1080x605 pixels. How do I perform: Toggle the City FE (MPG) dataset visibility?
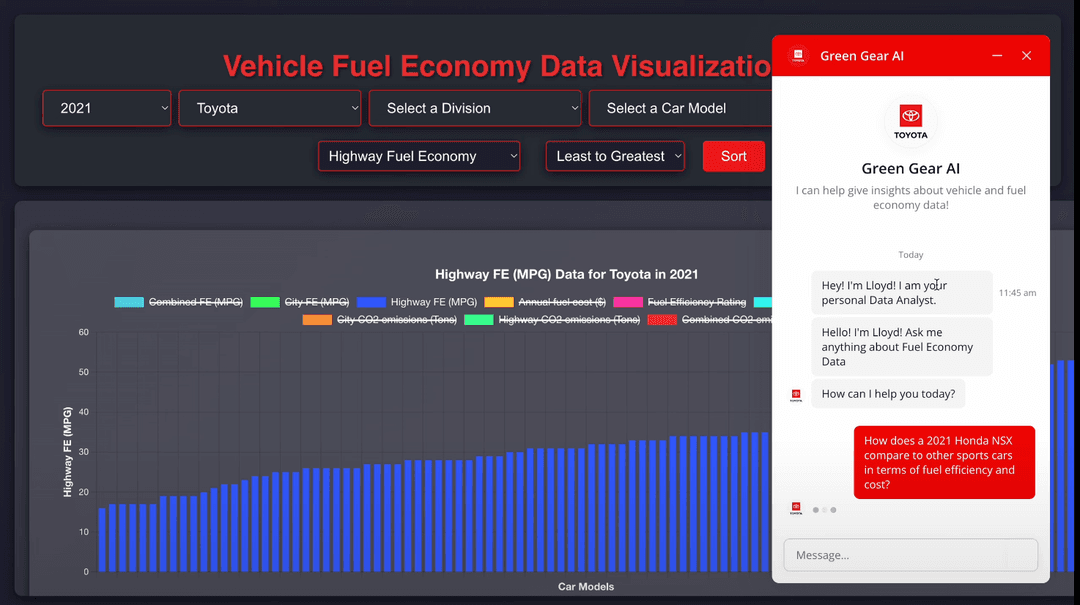pos(299,302)
